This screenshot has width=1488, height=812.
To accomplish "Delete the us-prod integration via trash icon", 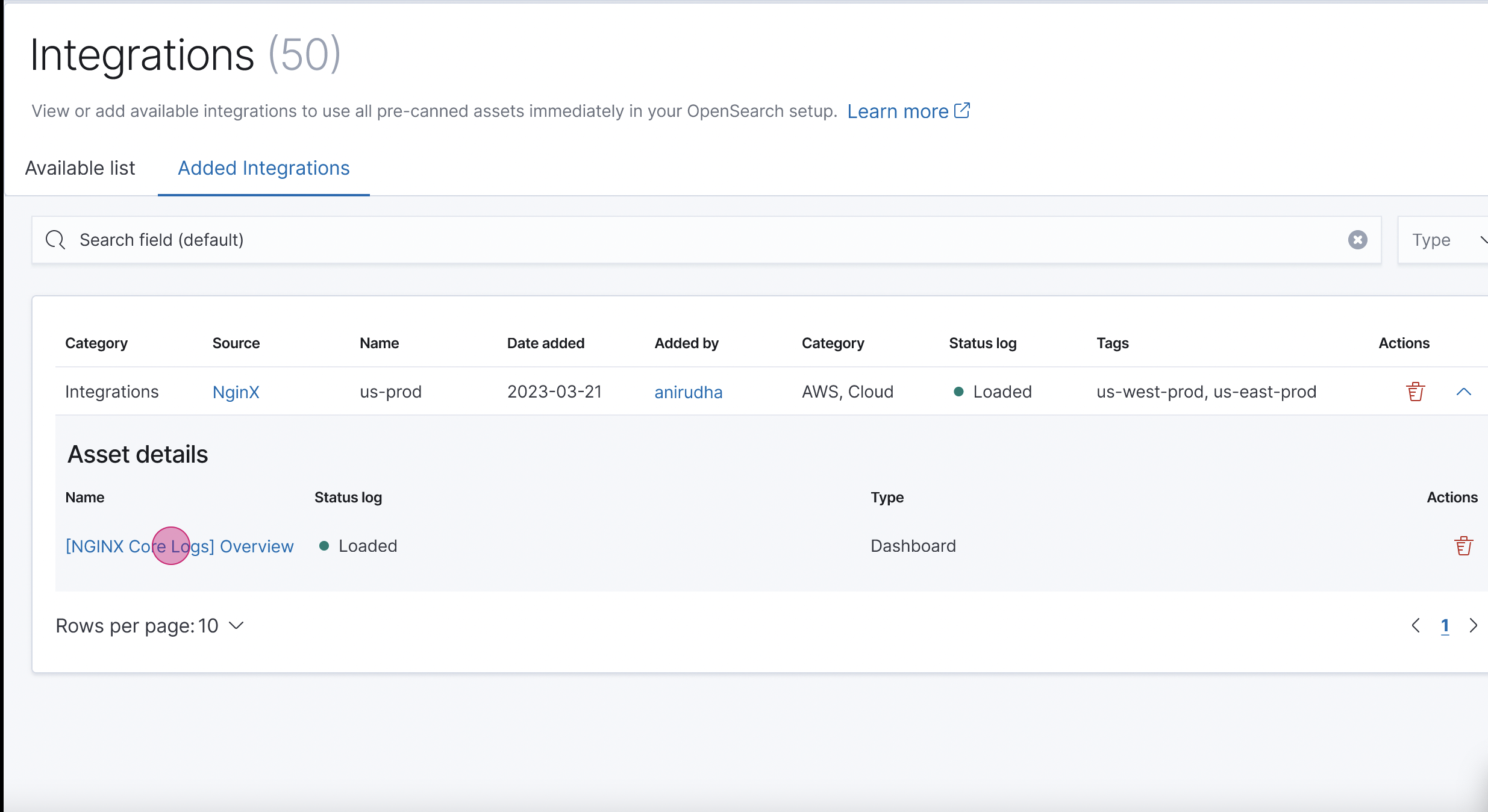I will point(1415,391).
